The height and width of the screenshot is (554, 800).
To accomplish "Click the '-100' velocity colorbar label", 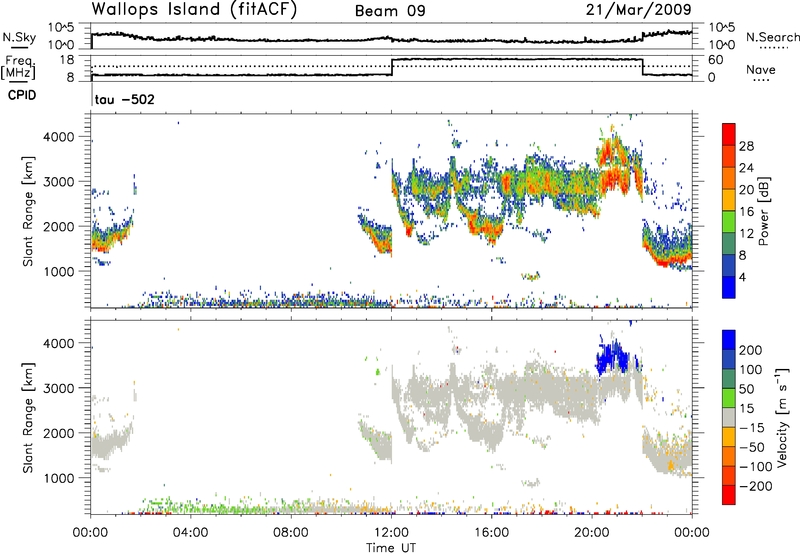I will 756,467.
